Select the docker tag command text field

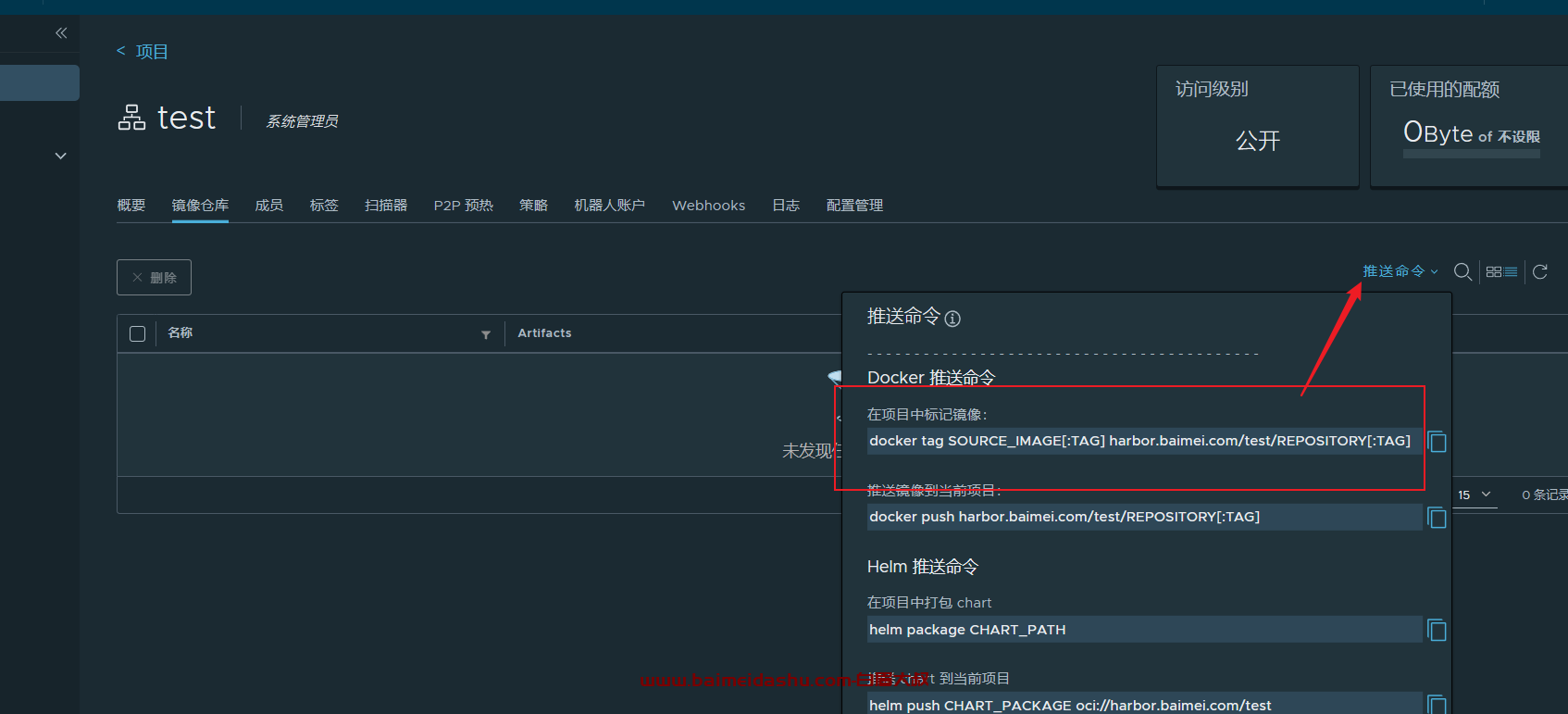click(x=1144, y=441)
